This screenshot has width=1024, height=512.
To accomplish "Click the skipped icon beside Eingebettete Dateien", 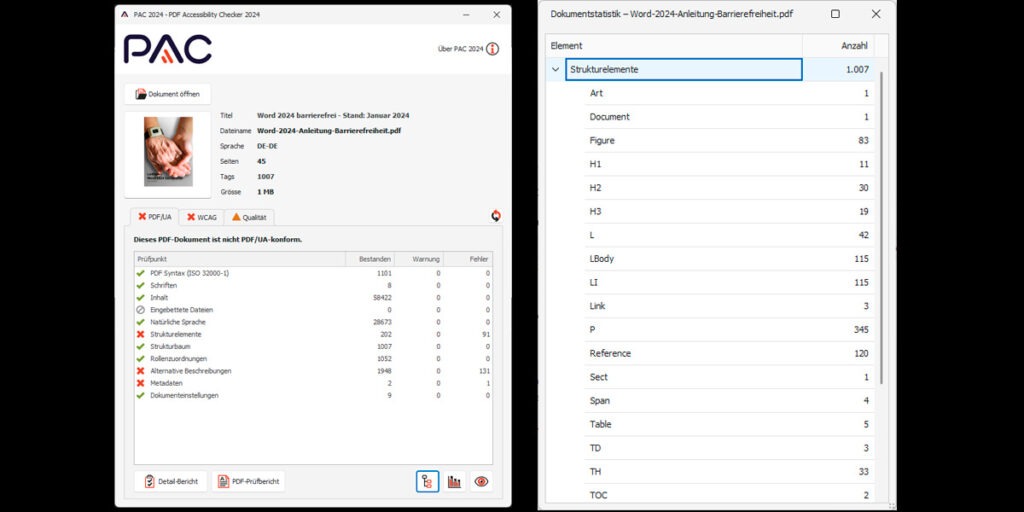I will pos(140,310).
